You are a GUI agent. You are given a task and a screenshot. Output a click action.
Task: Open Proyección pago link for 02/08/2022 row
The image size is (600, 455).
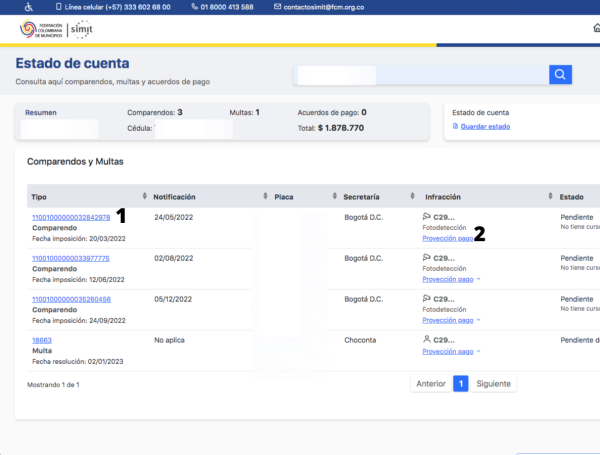(448, 279)
